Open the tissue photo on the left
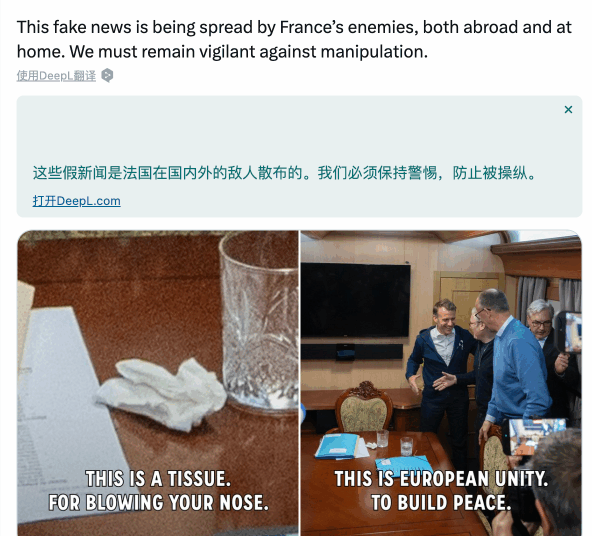This screenshot has height=536, width=592. pyautogui.click(x=158, y=383)
